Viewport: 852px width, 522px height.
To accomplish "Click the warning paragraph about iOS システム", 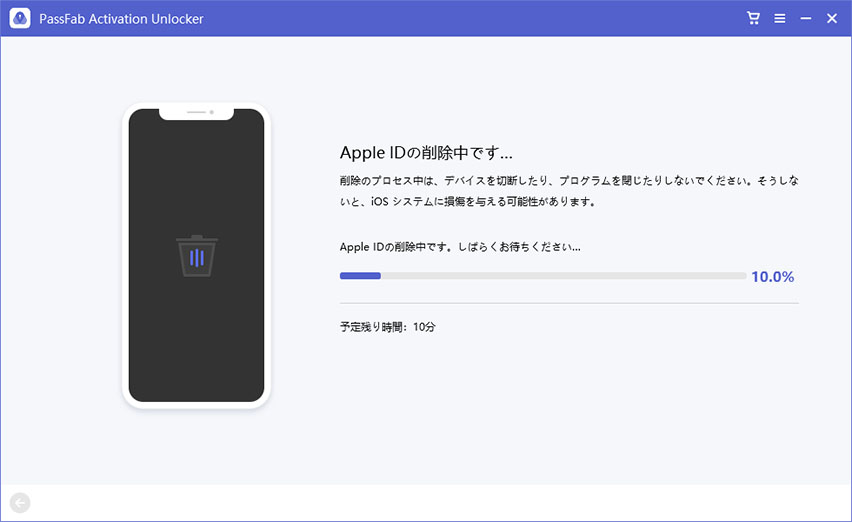I will pos(569,191).
